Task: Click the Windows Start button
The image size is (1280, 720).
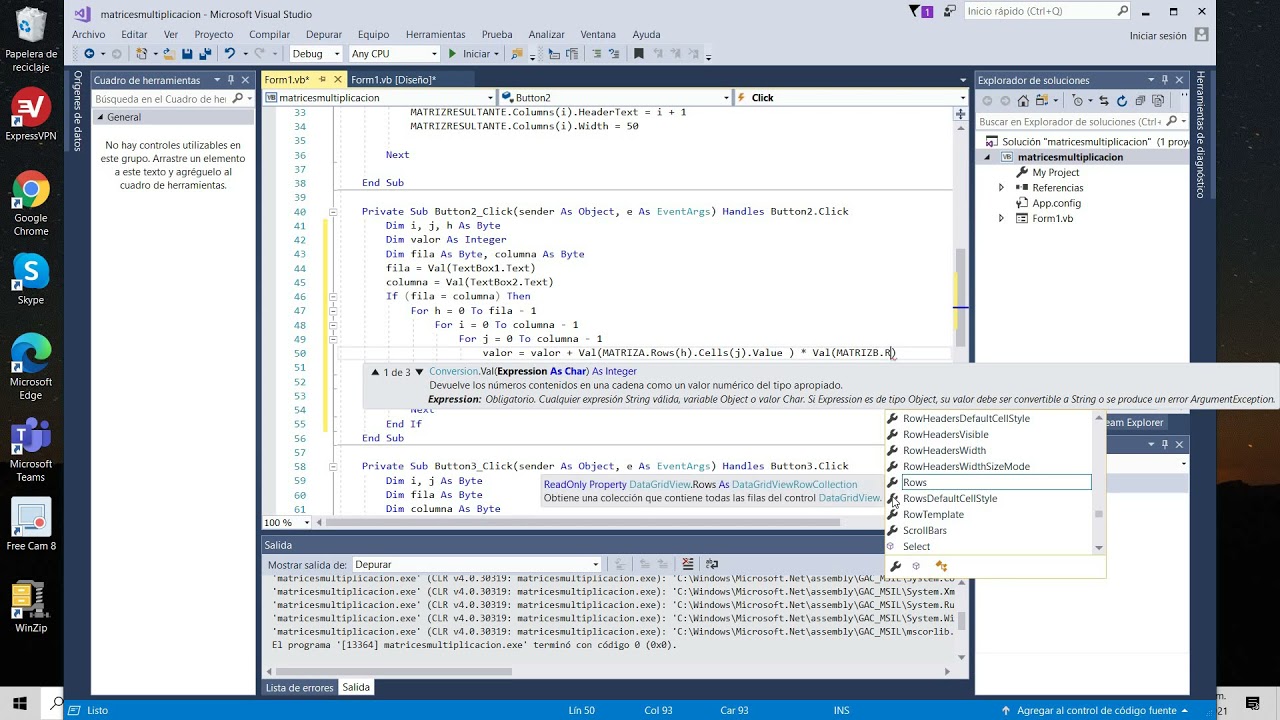Action: pos(20,704)
